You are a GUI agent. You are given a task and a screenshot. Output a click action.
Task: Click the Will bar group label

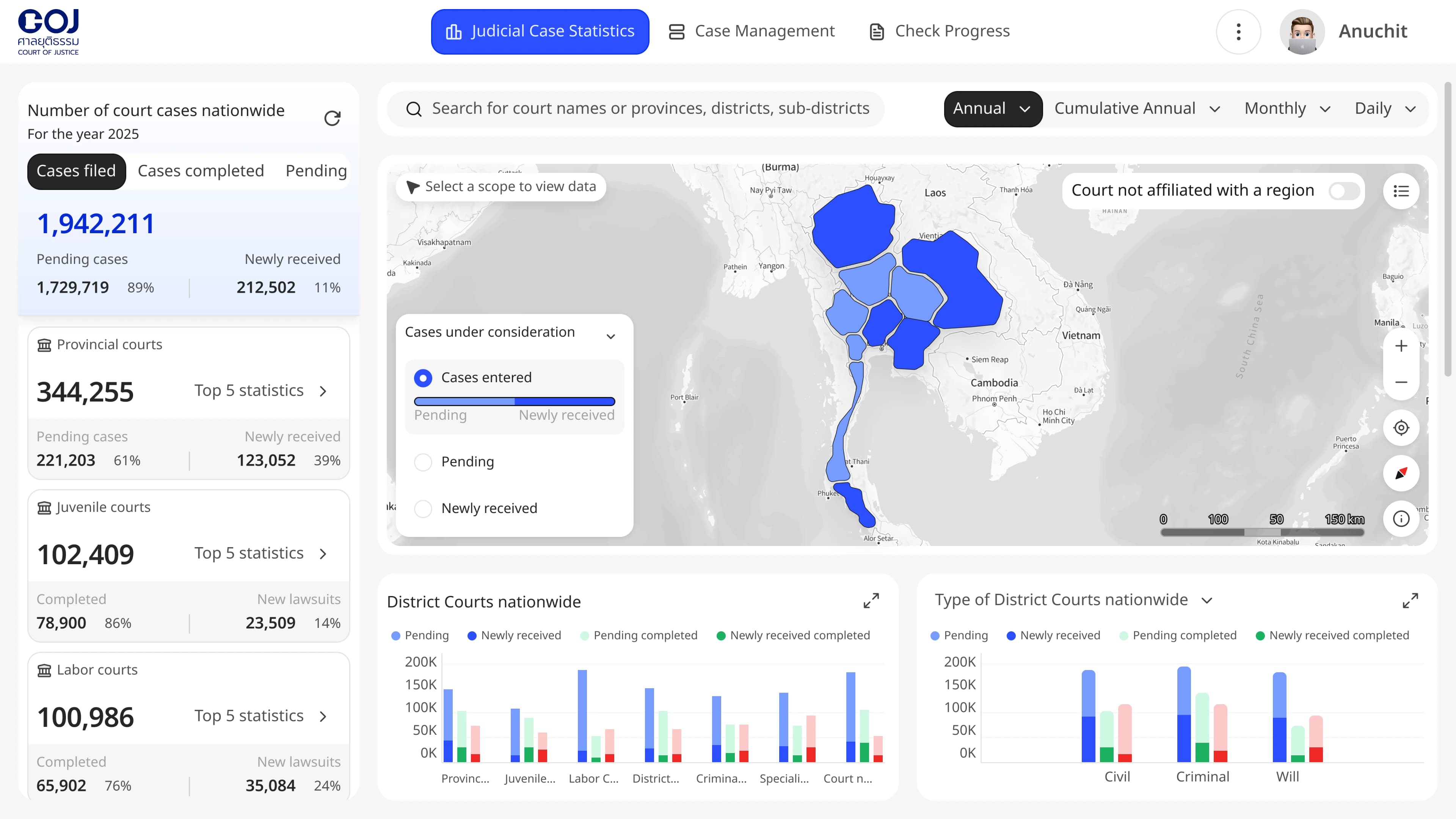coord(1287,777)
